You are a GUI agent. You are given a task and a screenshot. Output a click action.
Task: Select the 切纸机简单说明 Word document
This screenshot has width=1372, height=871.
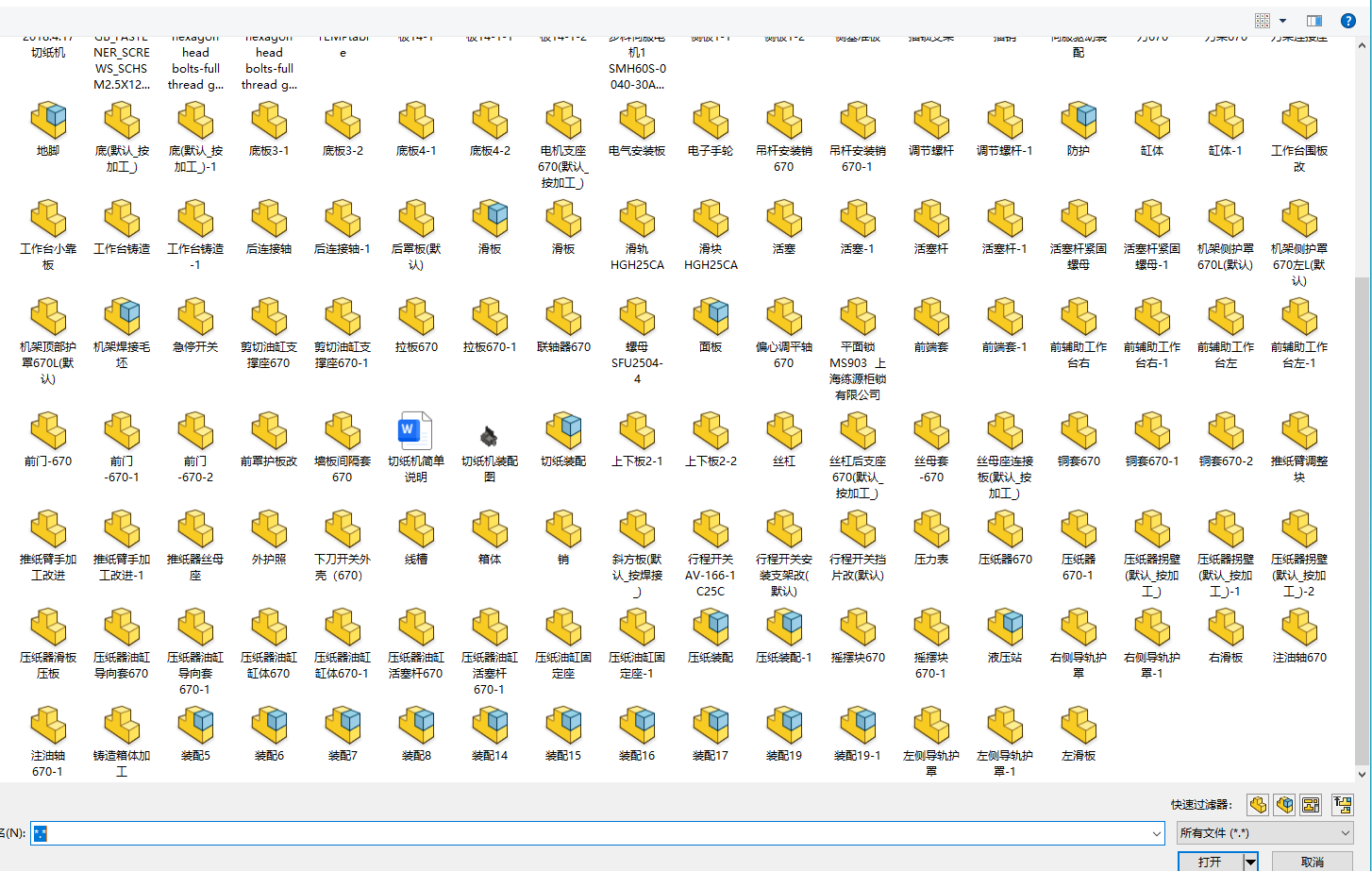(416, 449)
